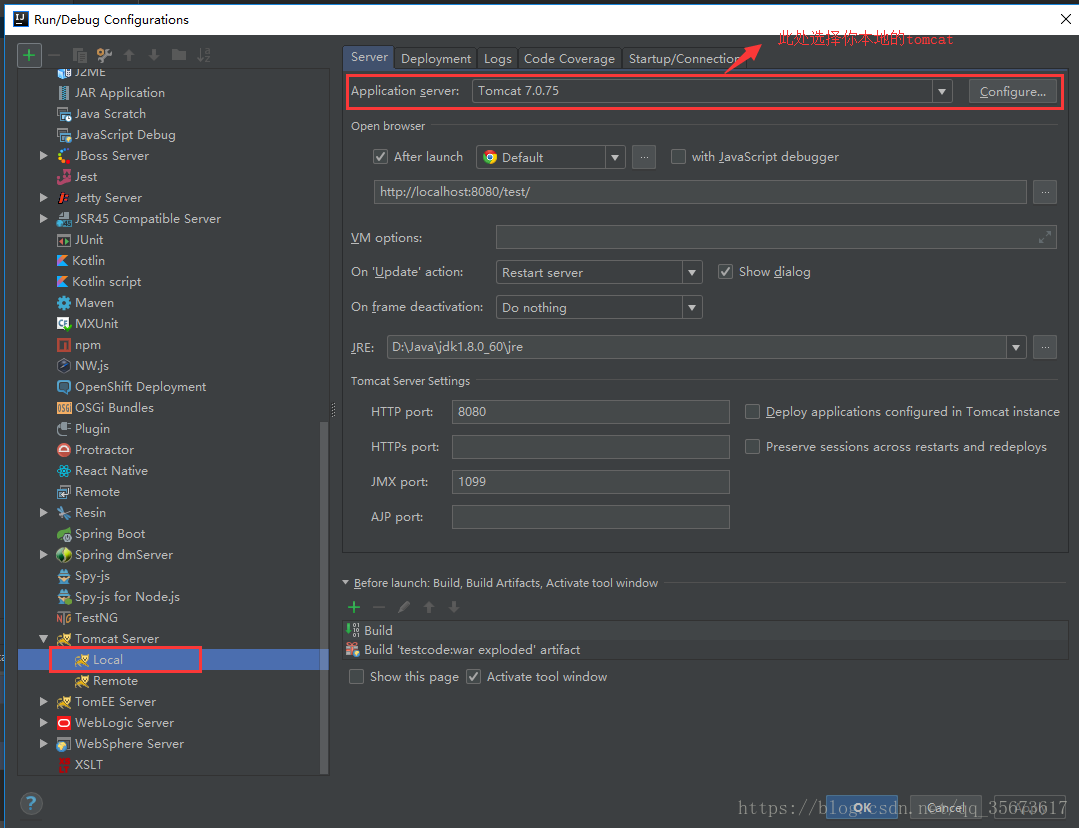
Task: Switch to Startup/Connection tab
Action: click(x=684, y=59)
